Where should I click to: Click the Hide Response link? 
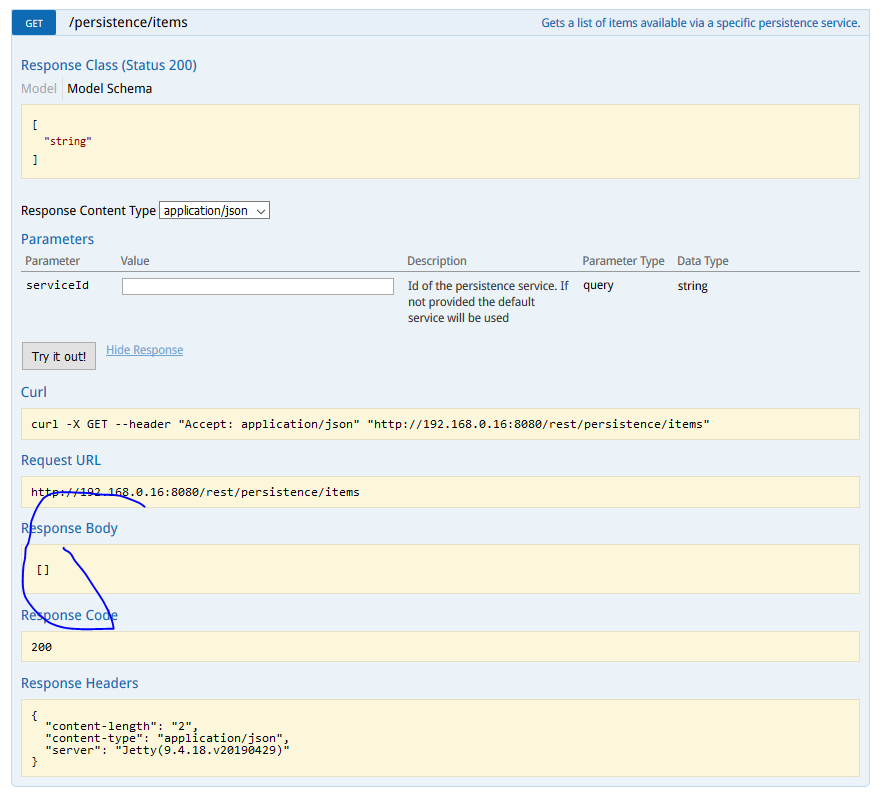click(144, 350)
